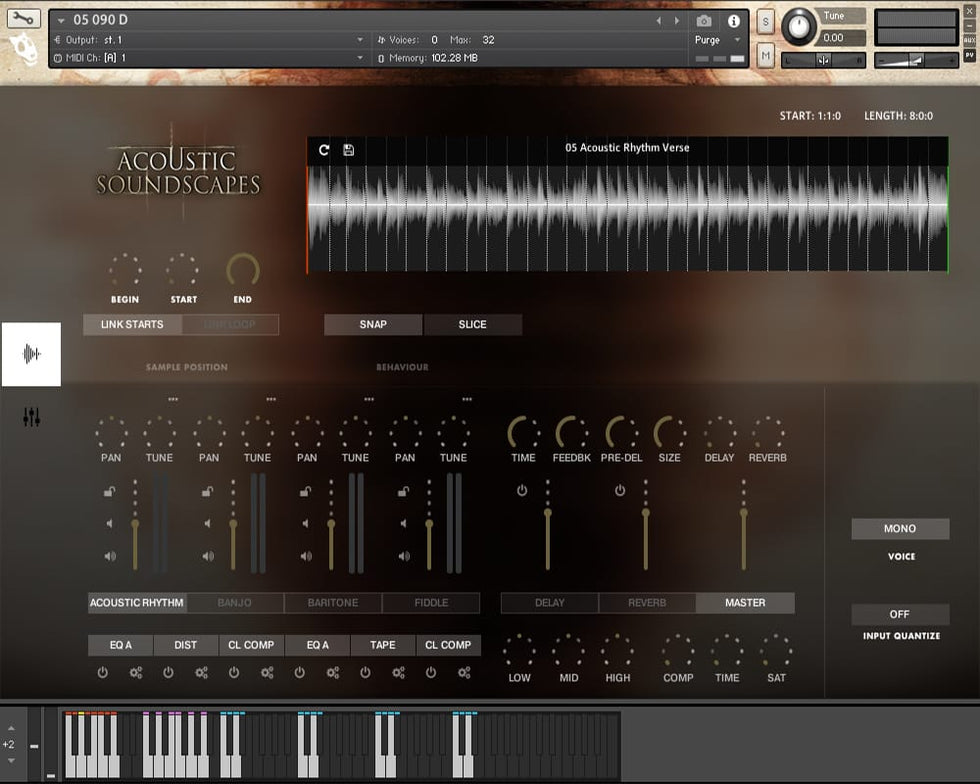
Task: Enable the Kontakt Solo S button
Action: point(765,22)
